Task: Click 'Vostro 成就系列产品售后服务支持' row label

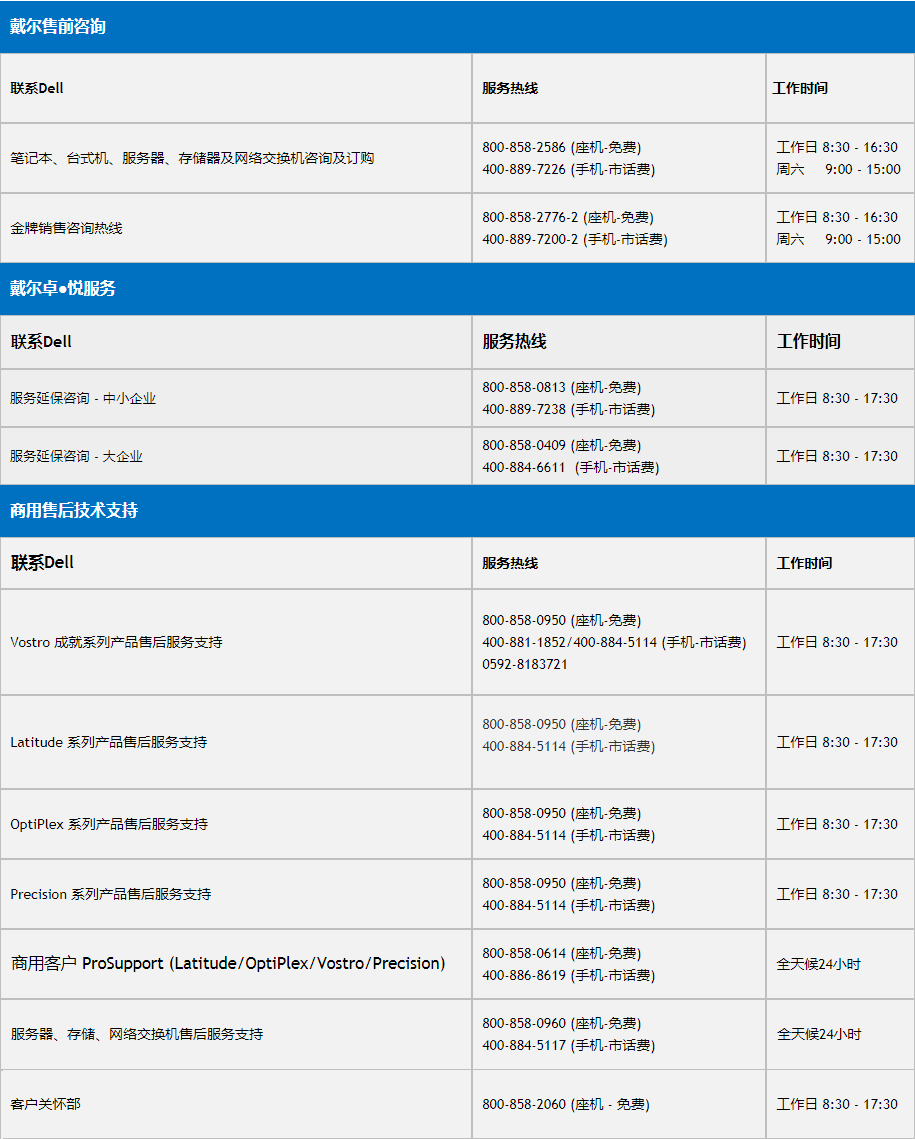Action: coord(116,642)
